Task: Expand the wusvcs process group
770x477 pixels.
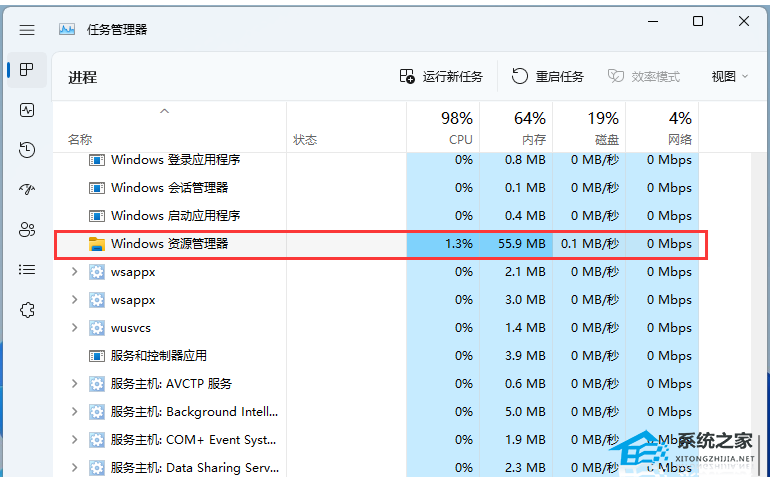Action: 75,328
